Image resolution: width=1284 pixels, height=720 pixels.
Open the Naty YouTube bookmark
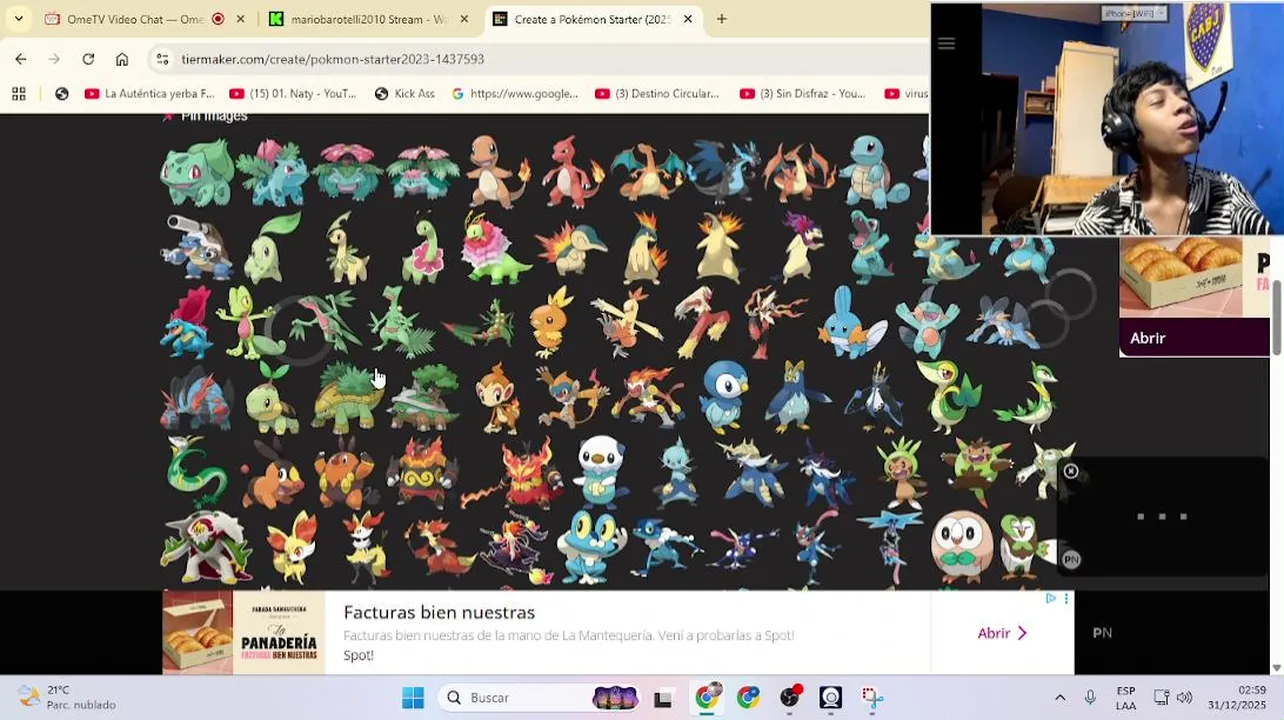(x=293, y=93)
